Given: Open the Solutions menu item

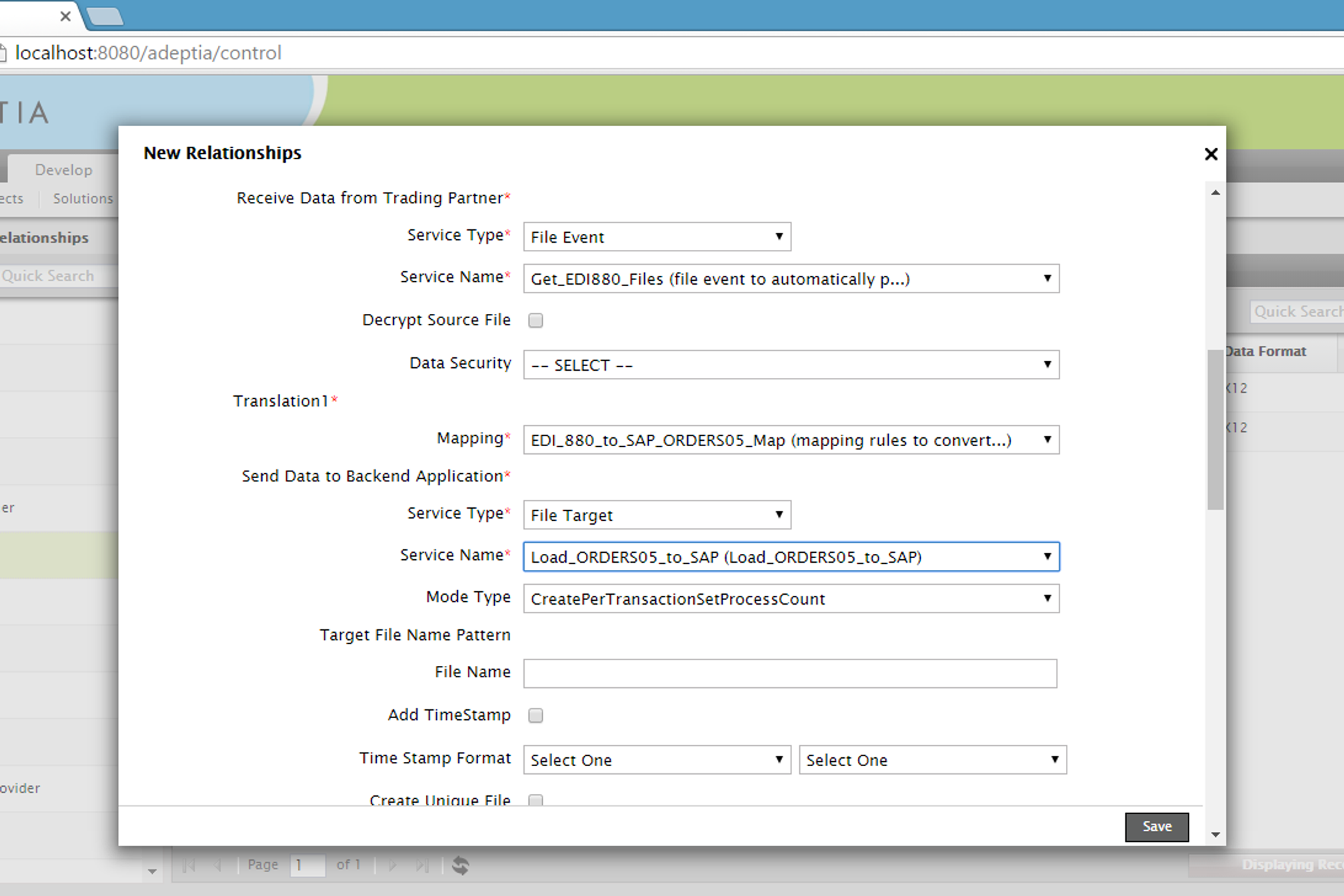Looking at the screenshot, I should 83,199.
